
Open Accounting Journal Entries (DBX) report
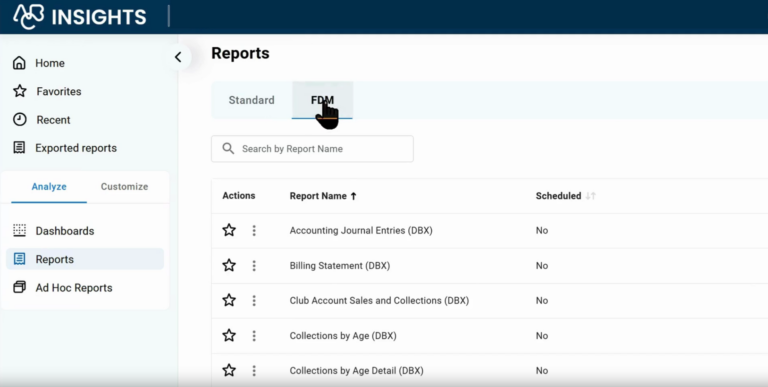pyautogui.click(x=361, y=230)
